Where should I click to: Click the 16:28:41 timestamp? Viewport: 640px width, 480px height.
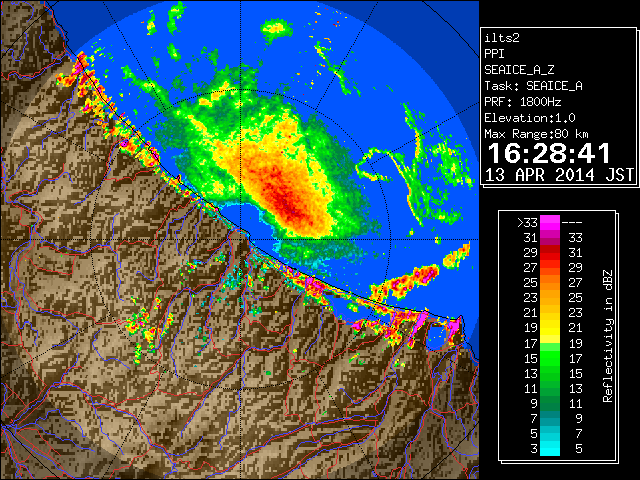(549, 153)
